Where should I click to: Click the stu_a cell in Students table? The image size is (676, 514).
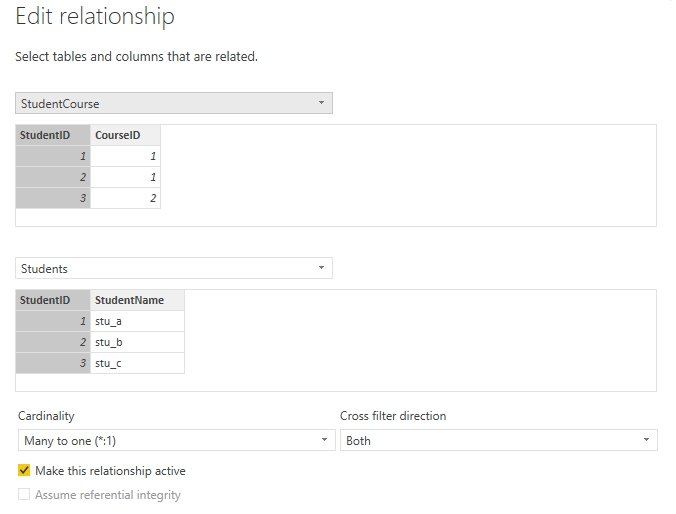pyautogui.click(x=138, y=321)
